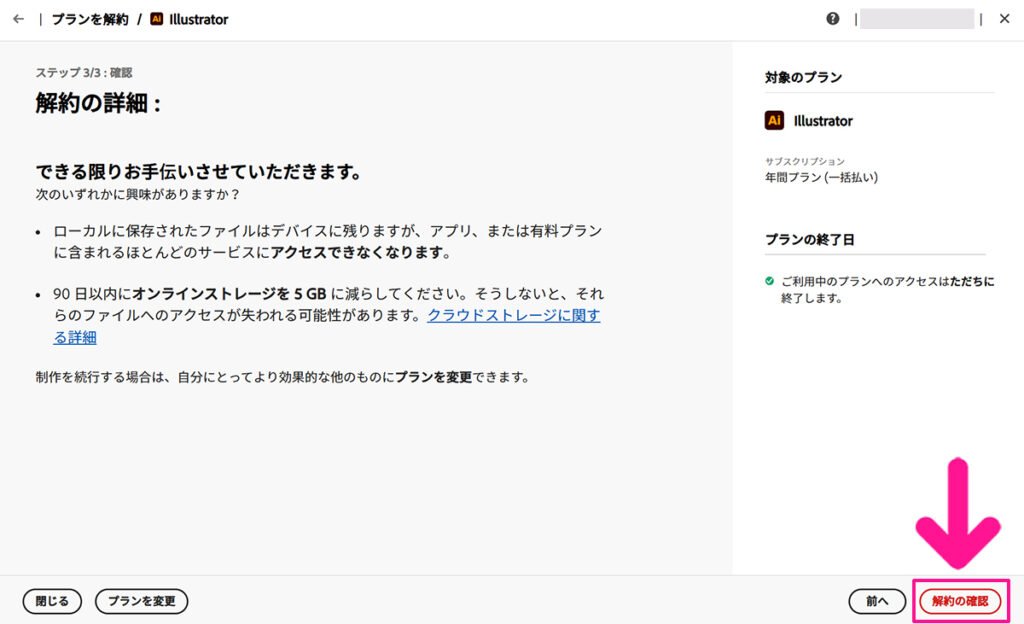
Task: Click the Illustrator icon in the breadcrumb
Action: [156, 19]
